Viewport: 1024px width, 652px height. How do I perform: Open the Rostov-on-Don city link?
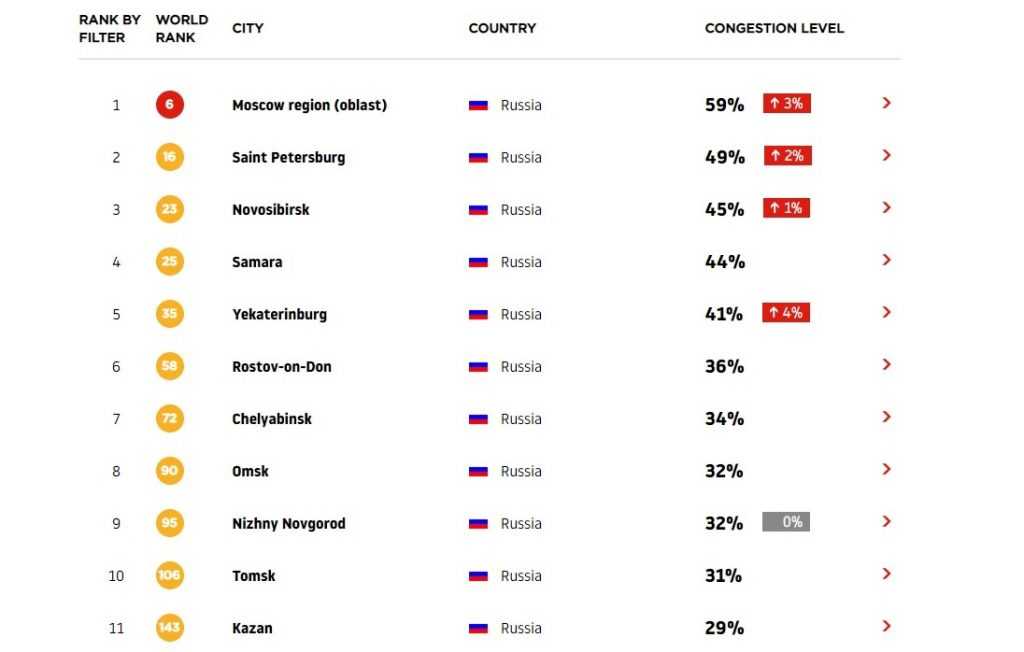(281, 367)
